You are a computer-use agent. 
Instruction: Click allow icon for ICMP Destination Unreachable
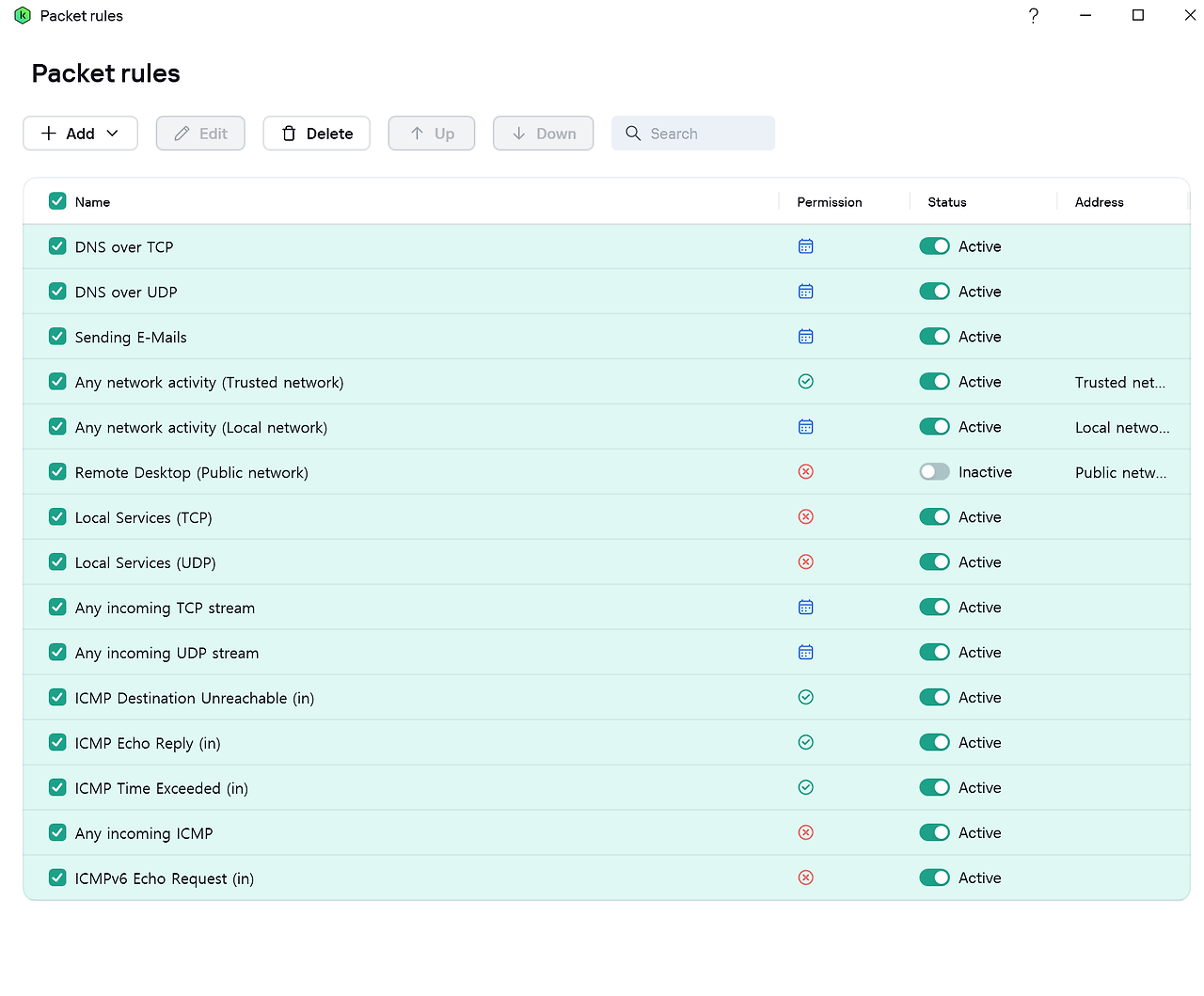click(805, 698)
